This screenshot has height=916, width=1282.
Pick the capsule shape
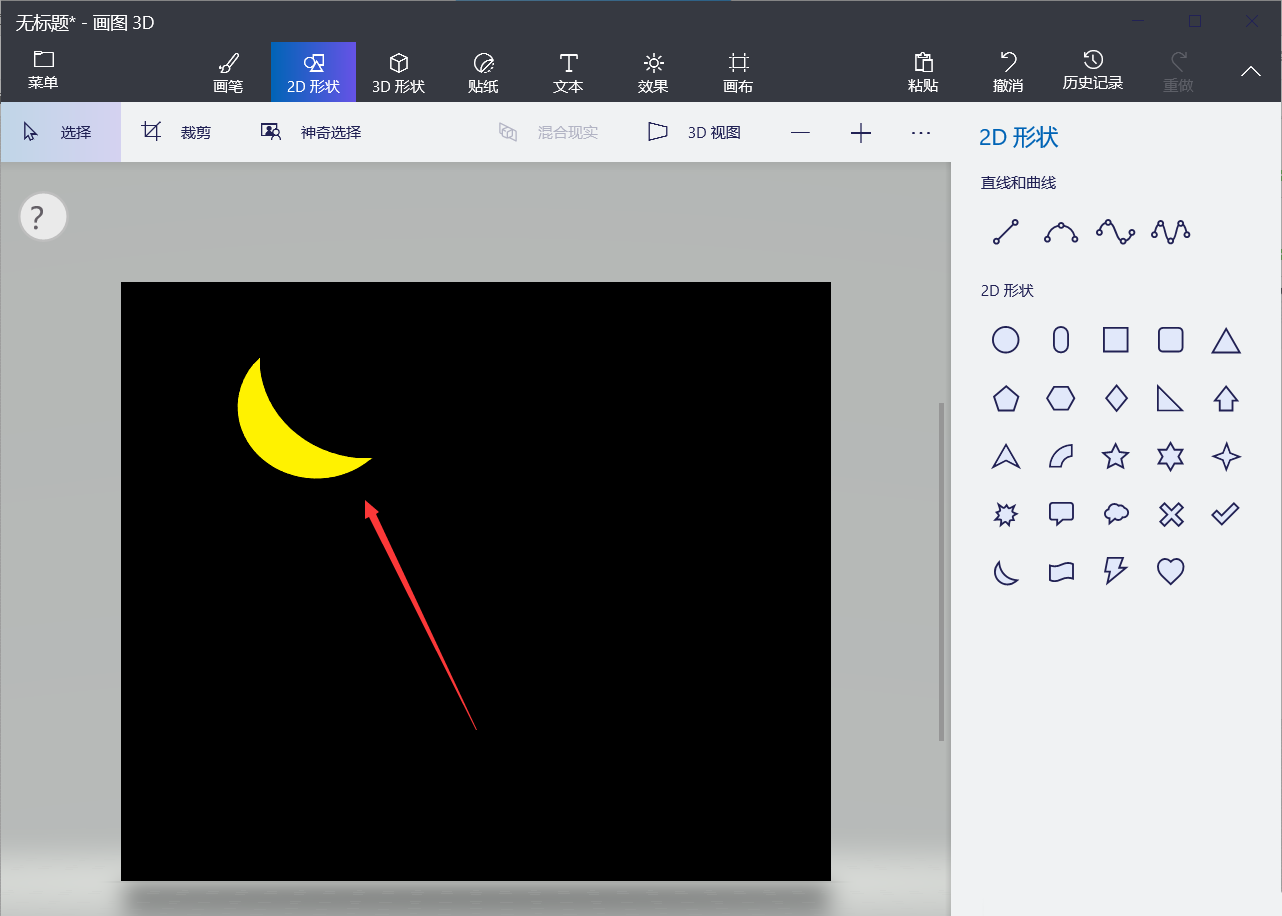[1061, 340]
